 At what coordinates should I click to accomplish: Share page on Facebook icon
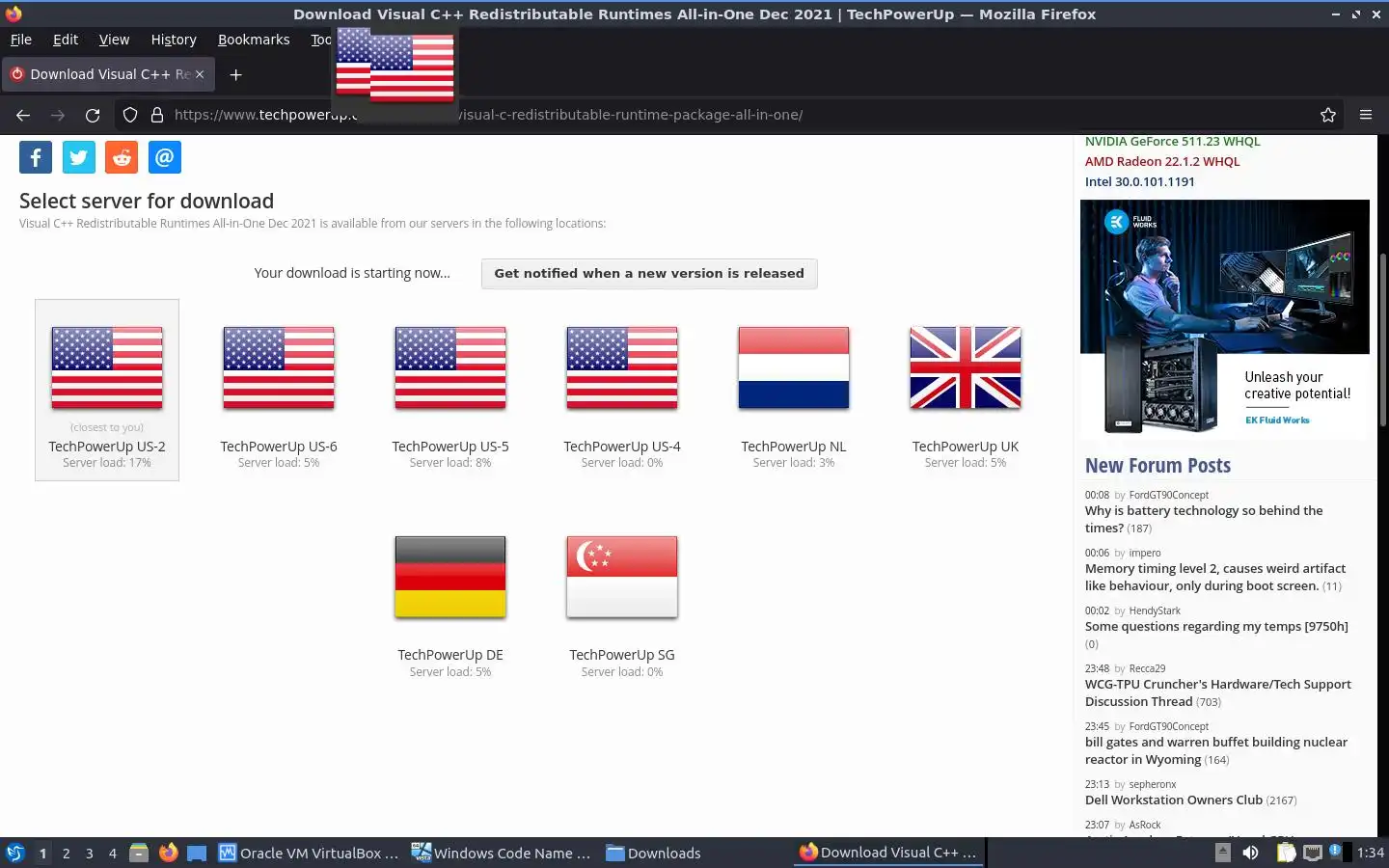pos(36,157)
